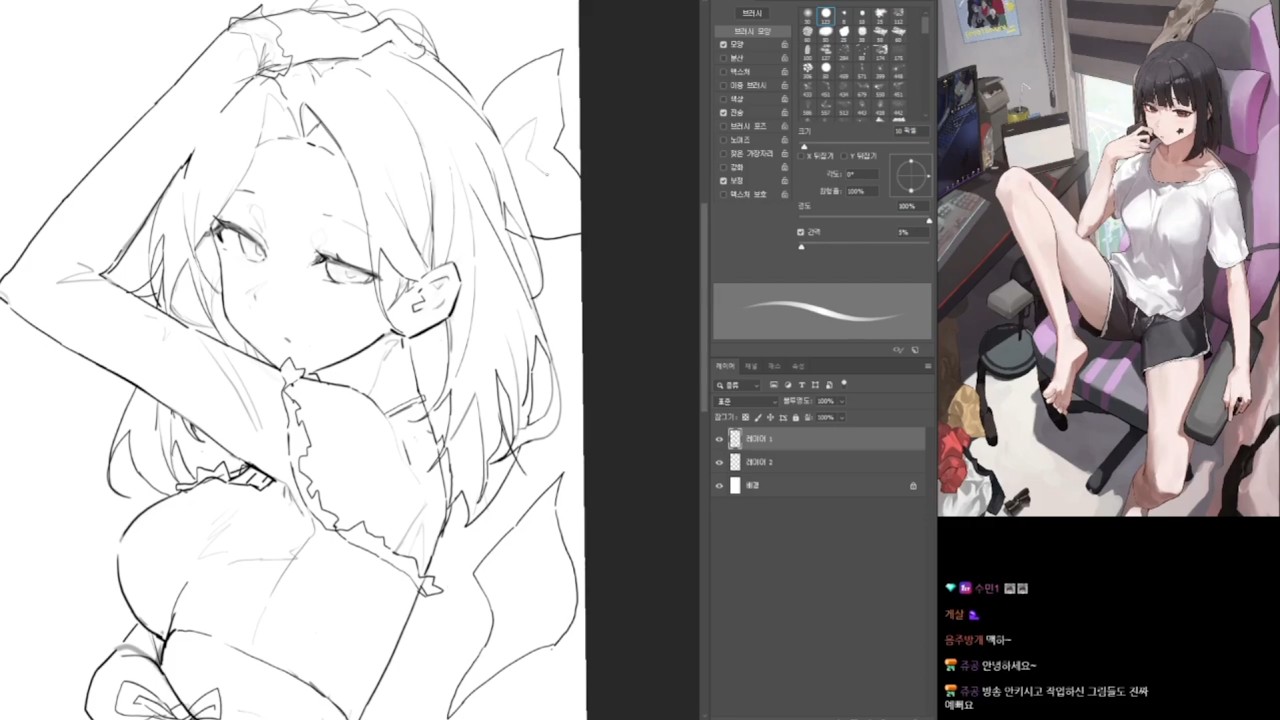This screenshot has width=1280, height=720.
Task: Switch to the 채널 channels tab
Action: pos(751,366)
